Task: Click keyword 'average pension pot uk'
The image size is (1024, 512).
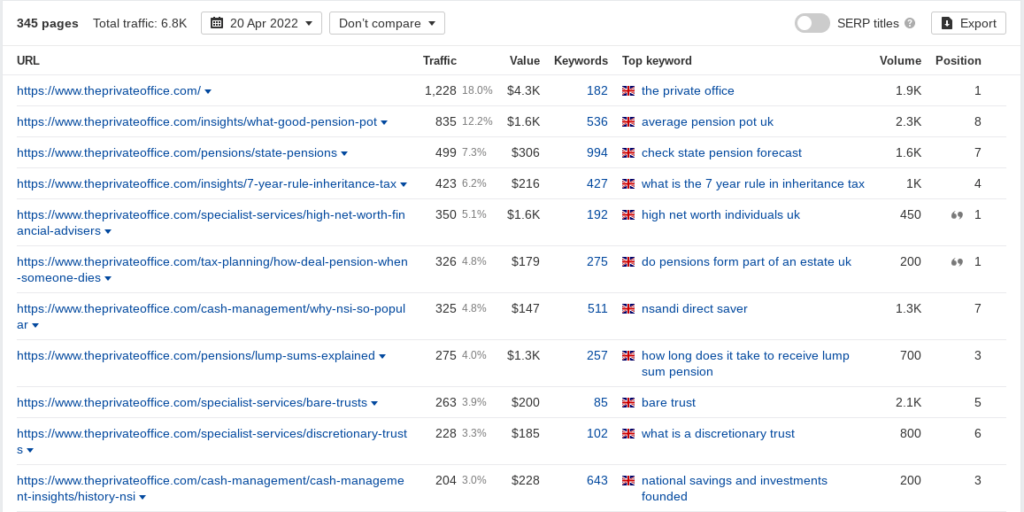Action: click(x=707, y=122)
